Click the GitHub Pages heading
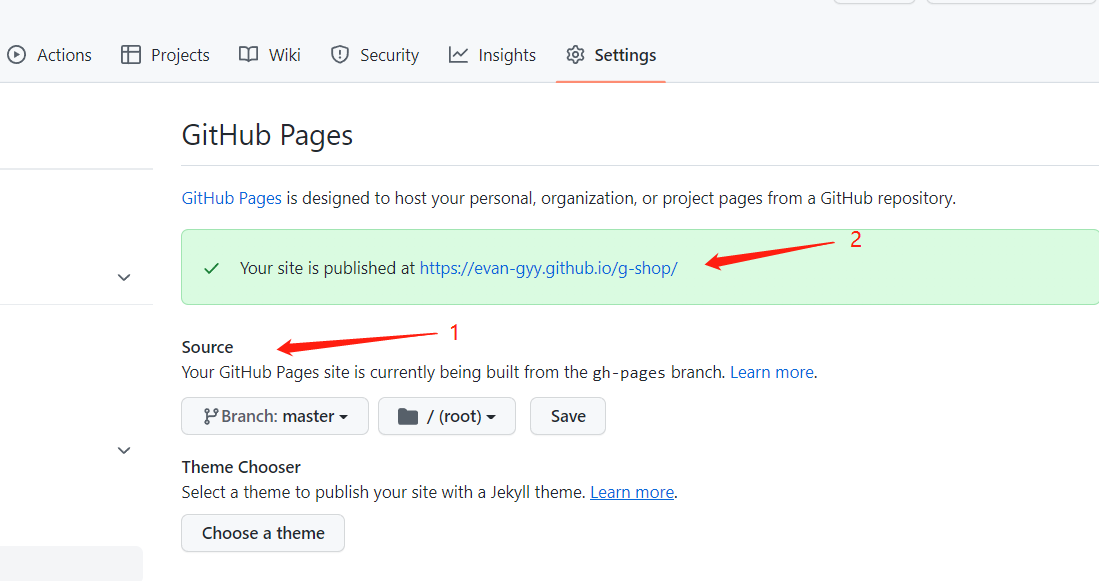Image resolution: width=1099 pixels, height=581 pixels. point(267,135)
